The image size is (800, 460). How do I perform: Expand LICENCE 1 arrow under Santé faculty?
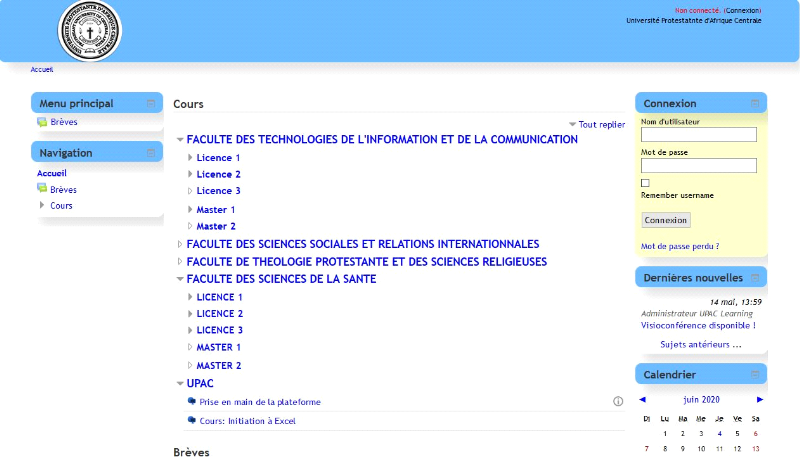190,297
